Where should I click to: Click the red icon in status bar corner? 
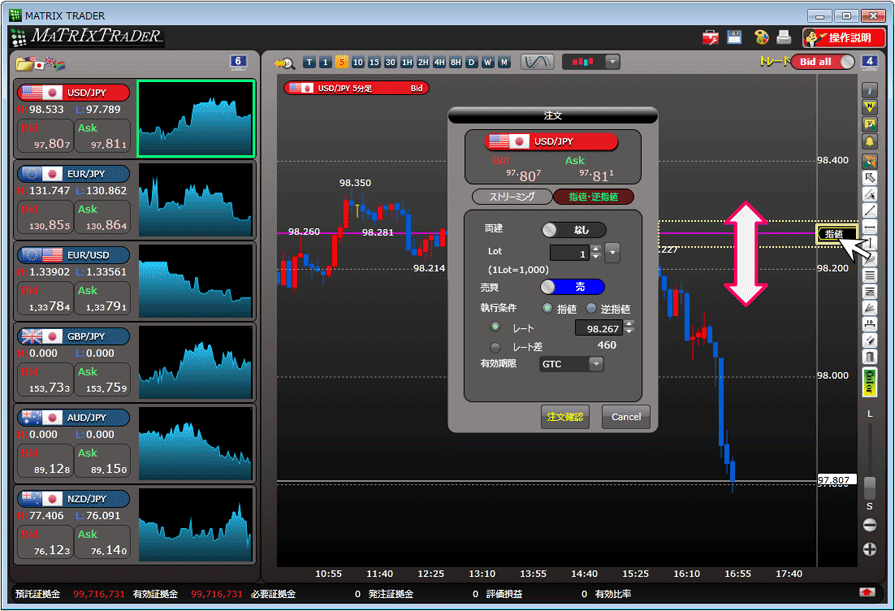pyautogui.click(x=867, y=592)
